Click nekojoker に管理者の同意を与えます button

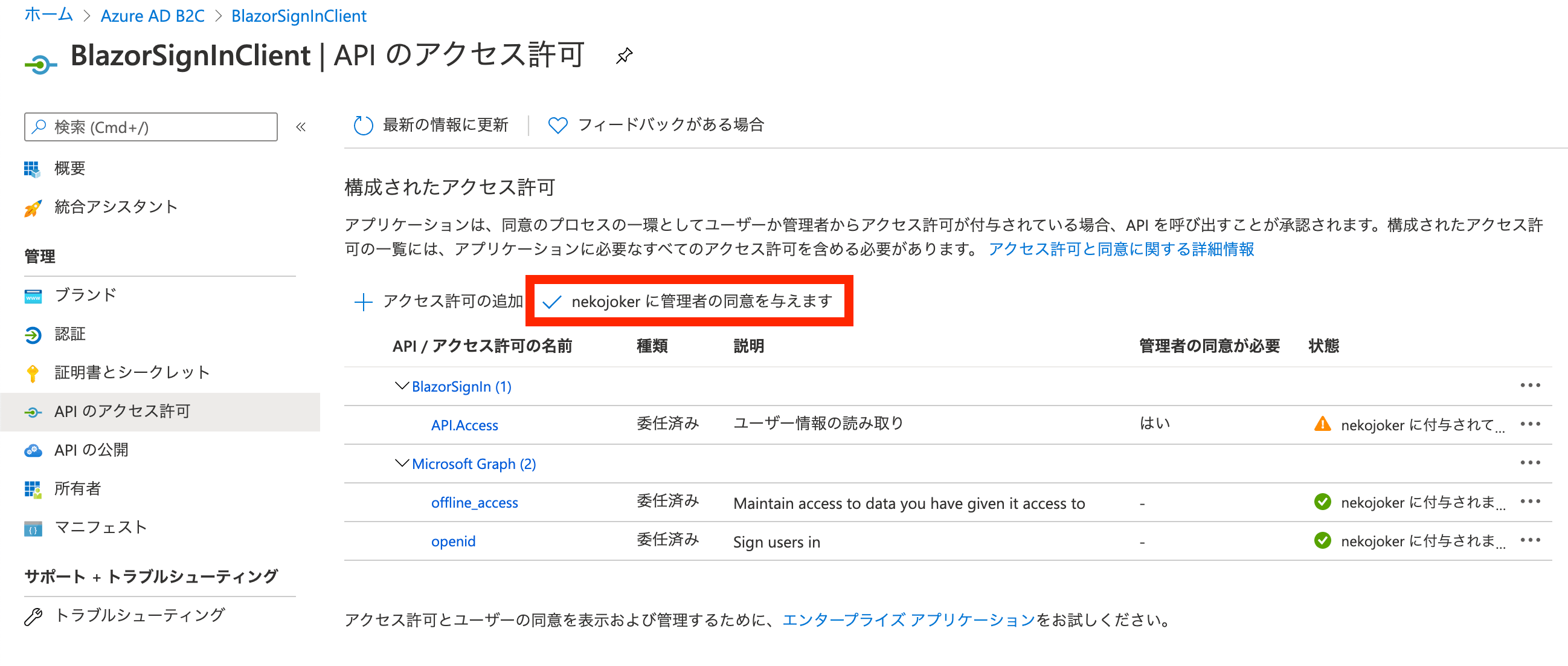pyautogui.click(x=689, y=302)
